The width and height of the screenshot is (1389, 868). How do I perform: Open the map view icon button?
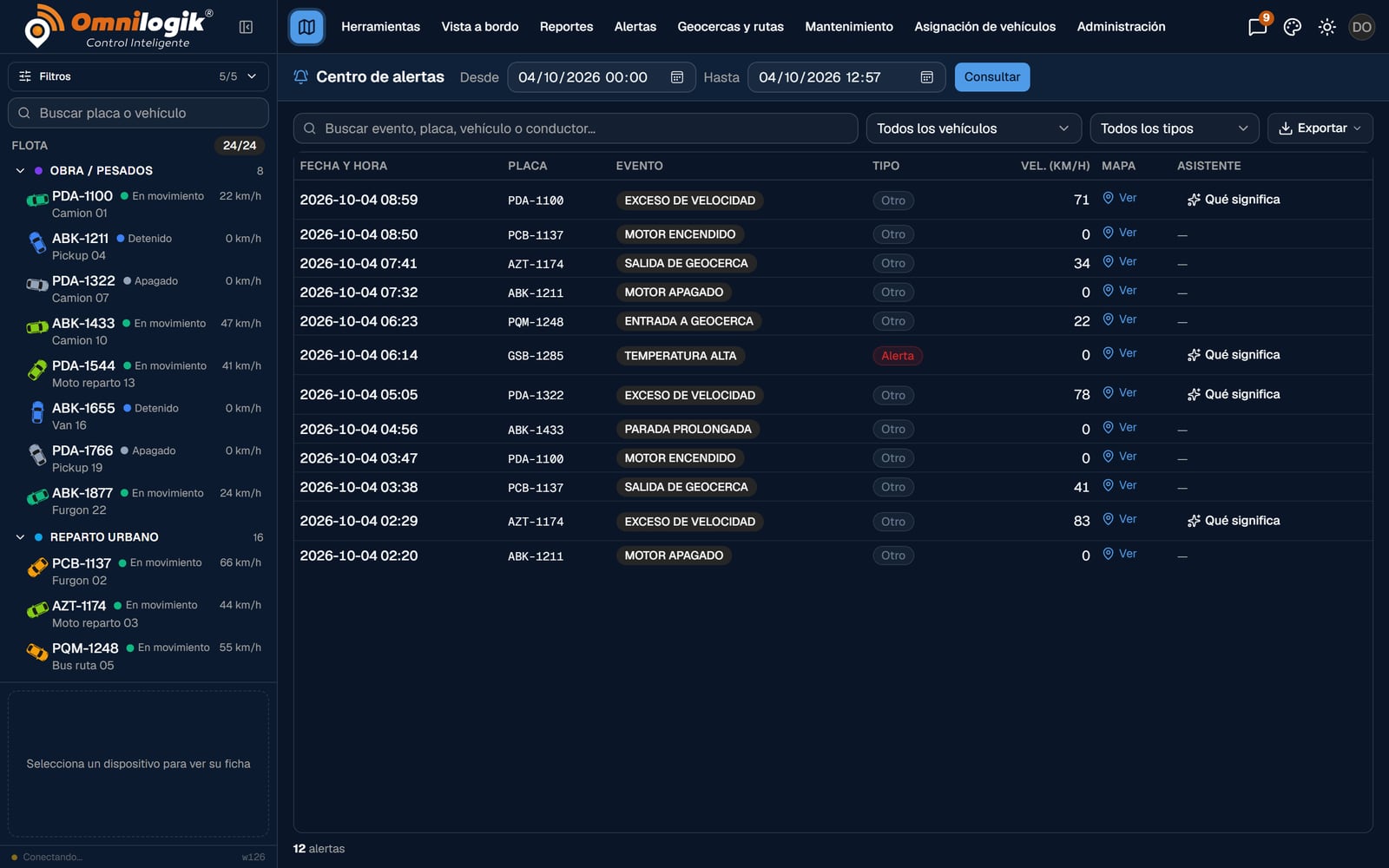coord(306,27)
